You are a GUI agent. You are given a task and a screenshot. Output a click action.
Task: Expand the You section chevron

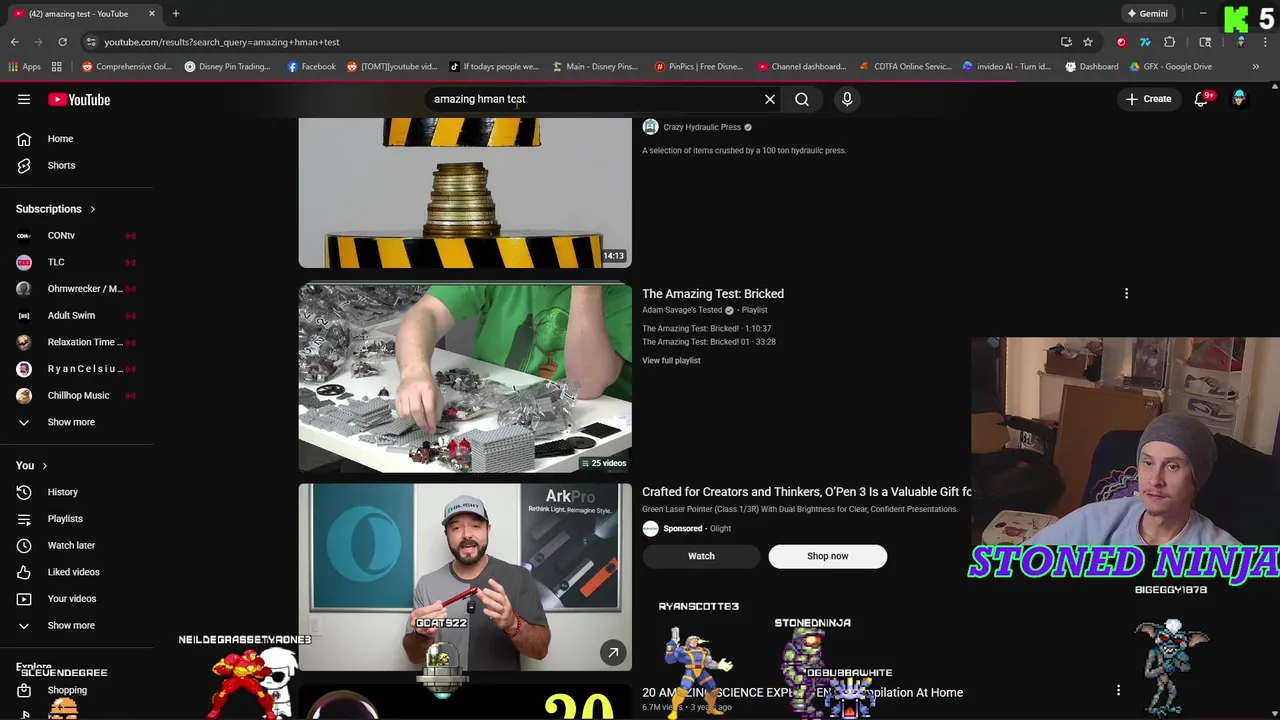pyautogui.click(x=44, y=465)
